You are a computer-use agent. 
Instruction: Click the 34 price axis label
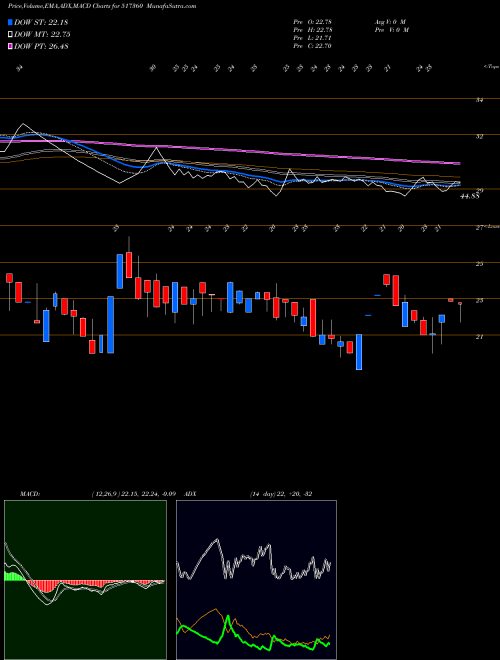[x=480, y=100]
